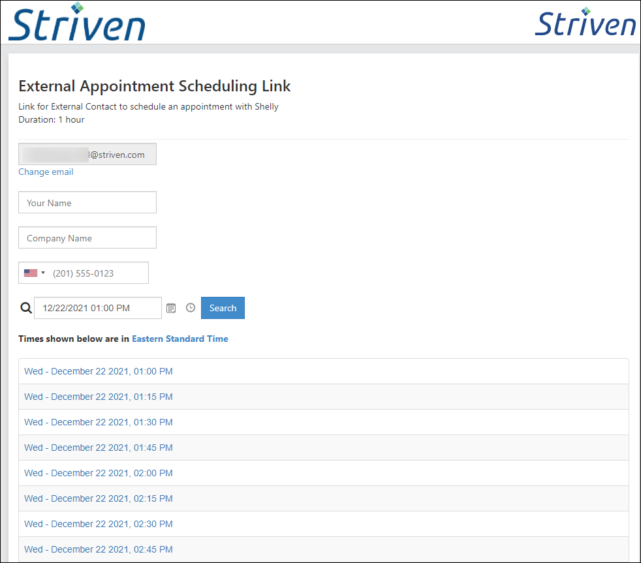Focus the Company Name input field
The image size is (641, 563).
pos(87,238)
